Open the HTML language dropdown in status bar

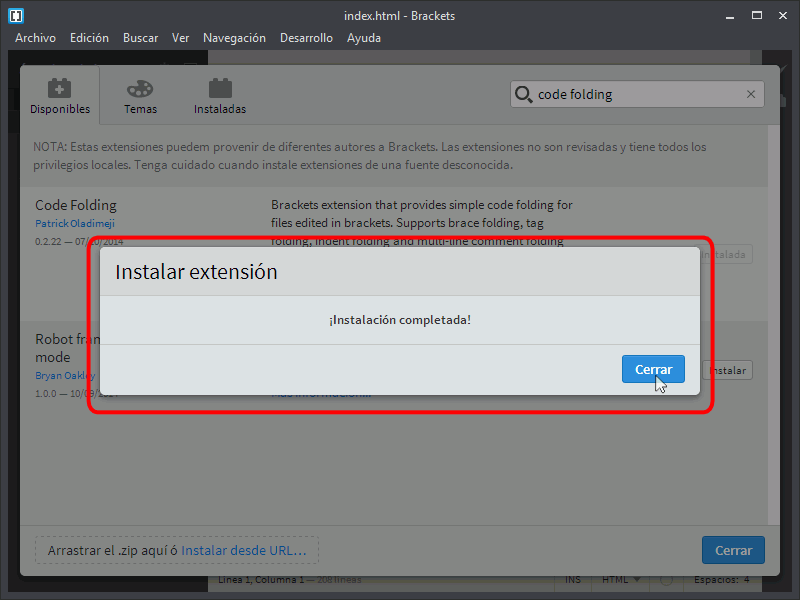click(x=621, y=580)
